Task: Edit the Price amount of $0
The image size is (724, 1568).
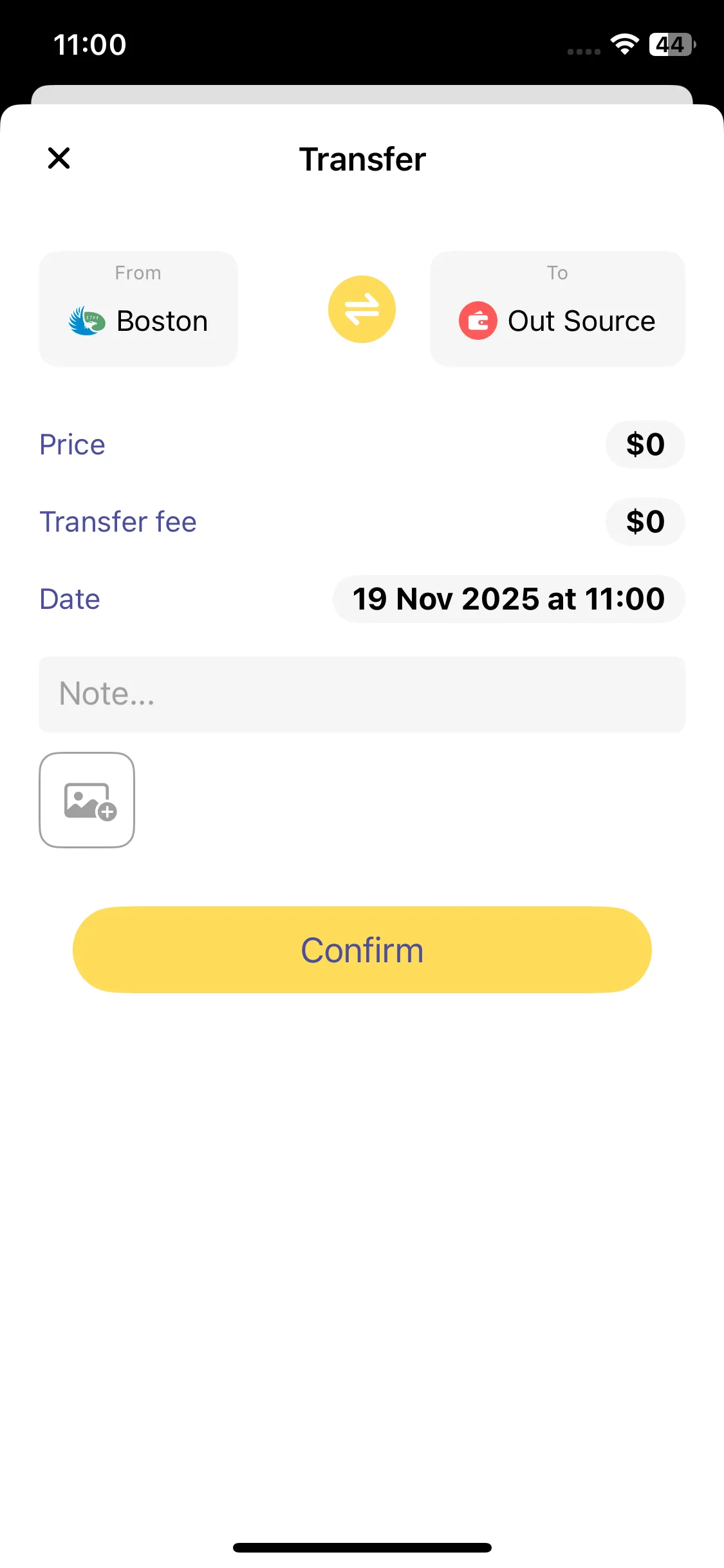Action: click(x=645, y=445)
